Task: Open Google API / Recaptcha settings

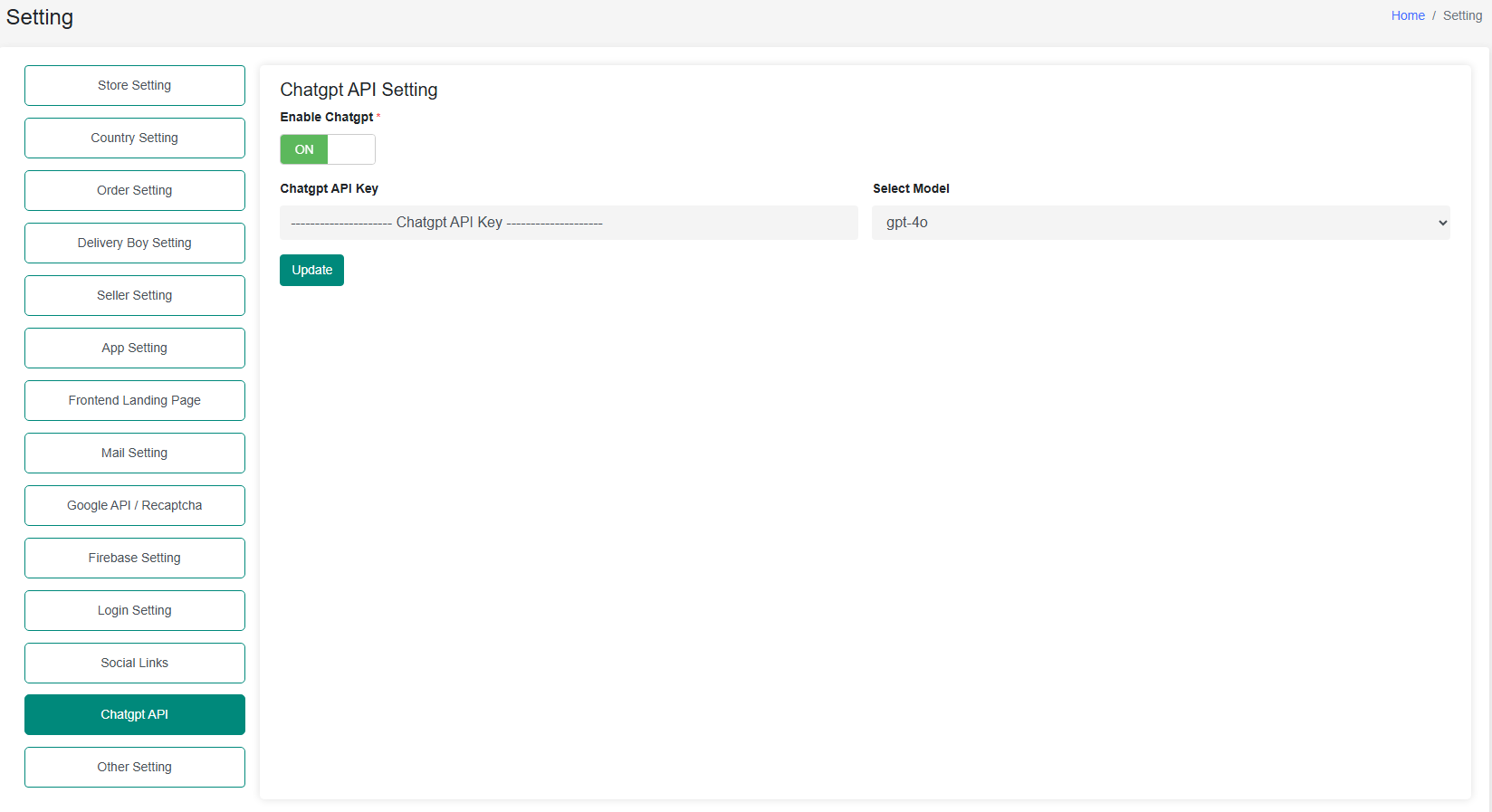Action: [x=135, y=505]
